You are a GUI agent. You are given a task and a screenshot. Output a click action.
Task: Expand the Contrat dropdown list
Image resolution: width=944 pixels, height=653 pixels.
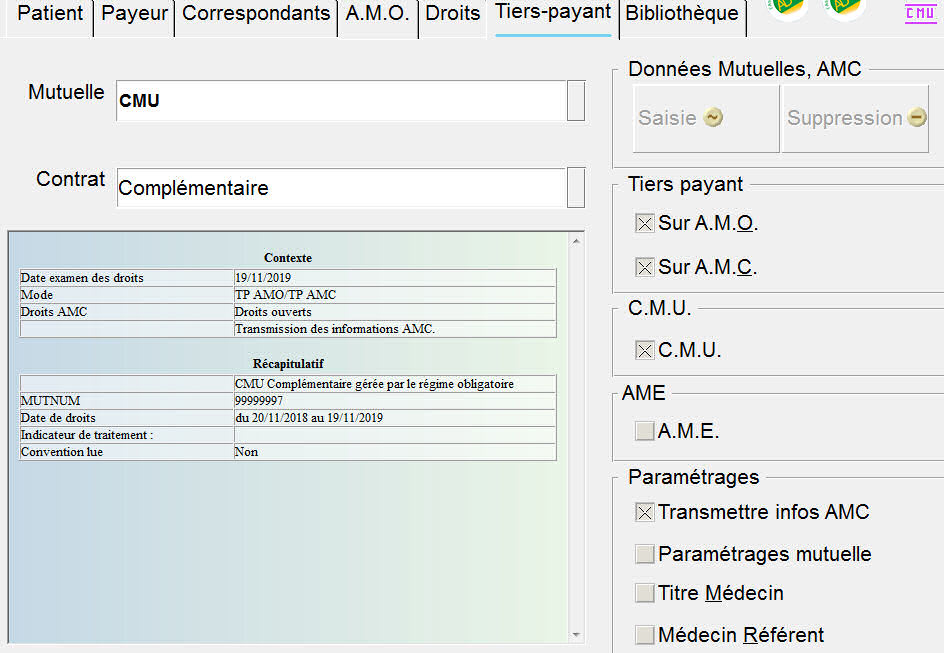[x=576, y=187]
